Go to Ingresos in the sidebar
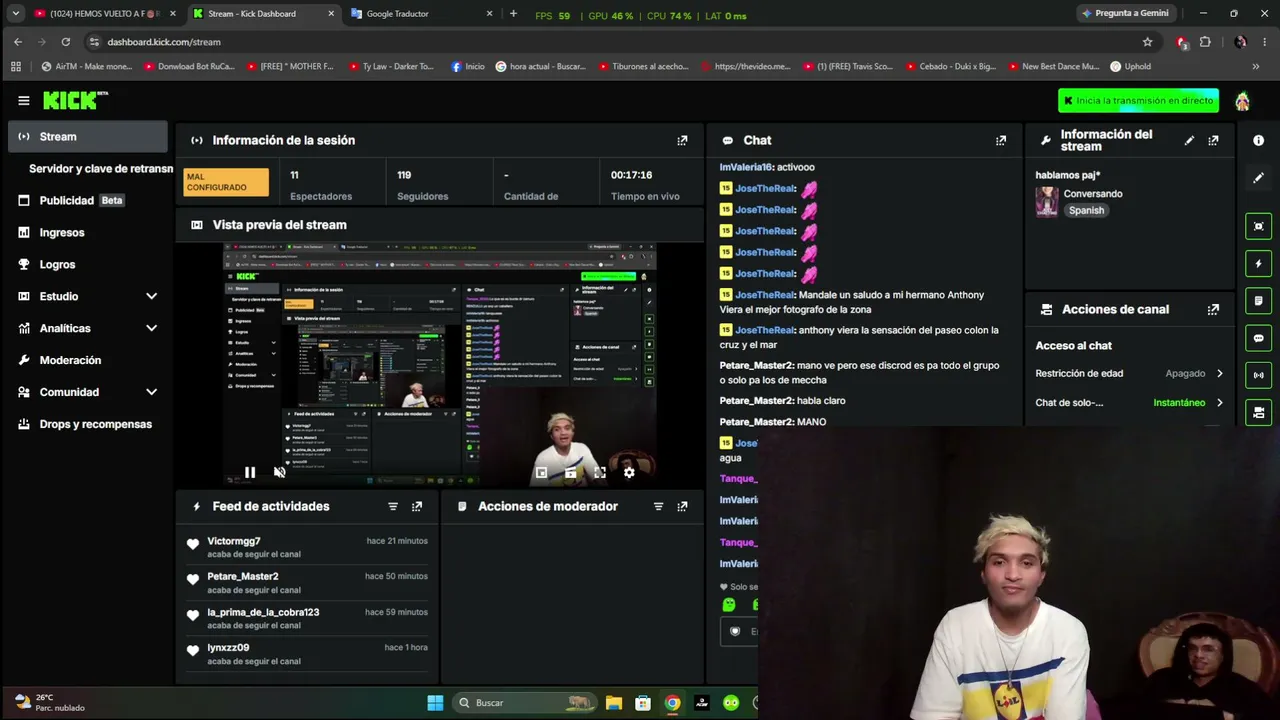Image resolution: width=1280 pixels, height=720 pixels. pyautogui.click(x=88, y=233)
